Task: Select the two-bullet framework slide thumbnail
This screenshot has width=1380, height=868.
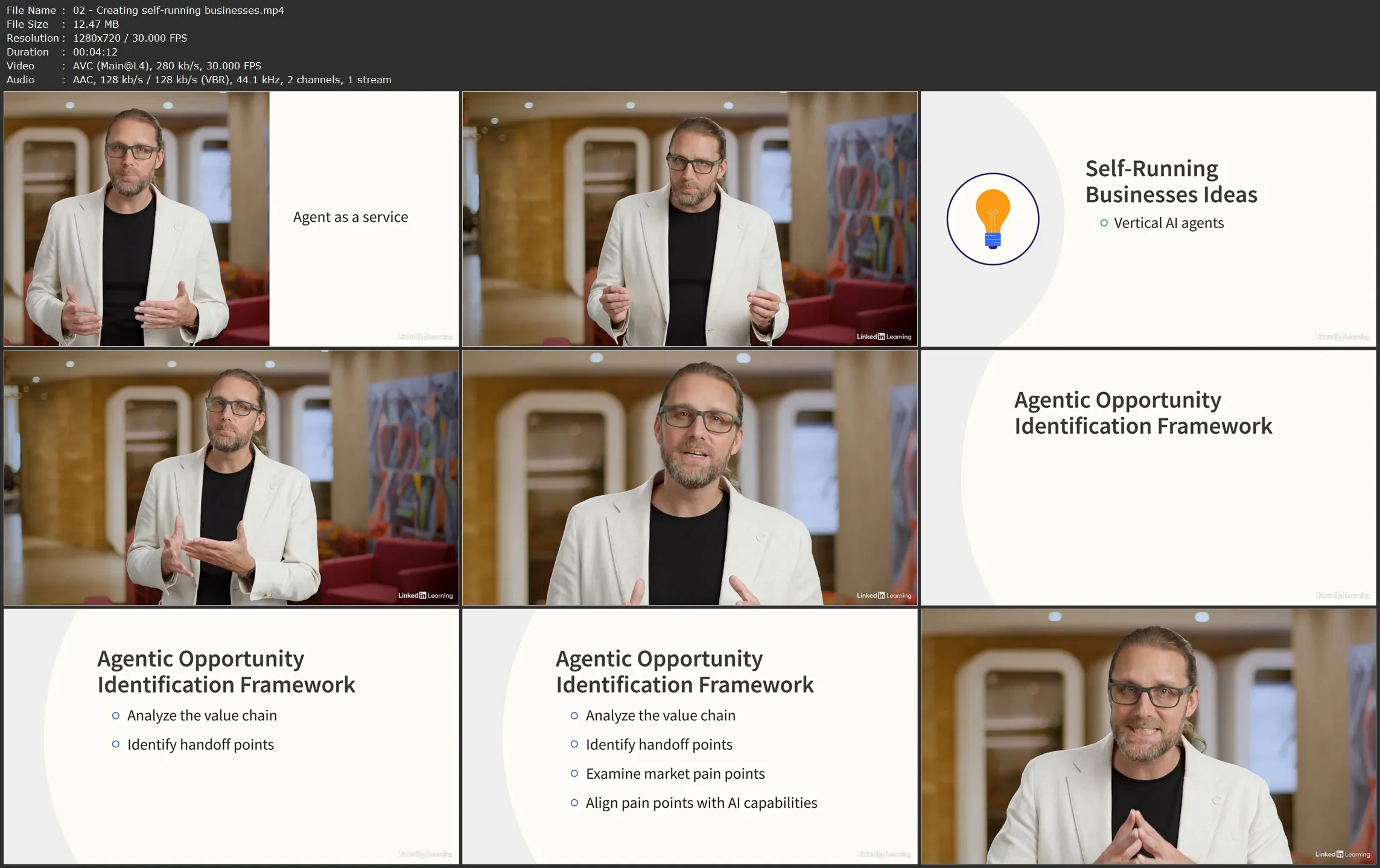Action: (231, 737)
